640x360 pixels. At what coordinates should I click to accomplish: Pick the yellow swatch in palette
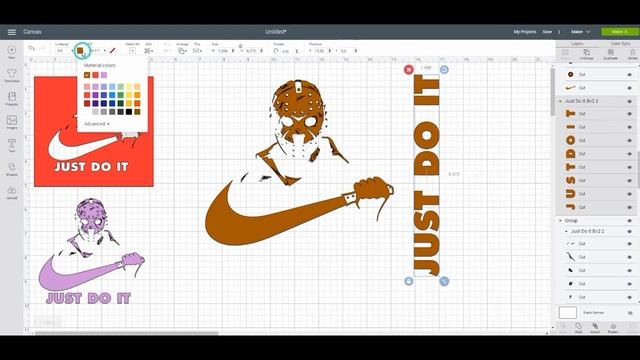(x=129, y=95)
